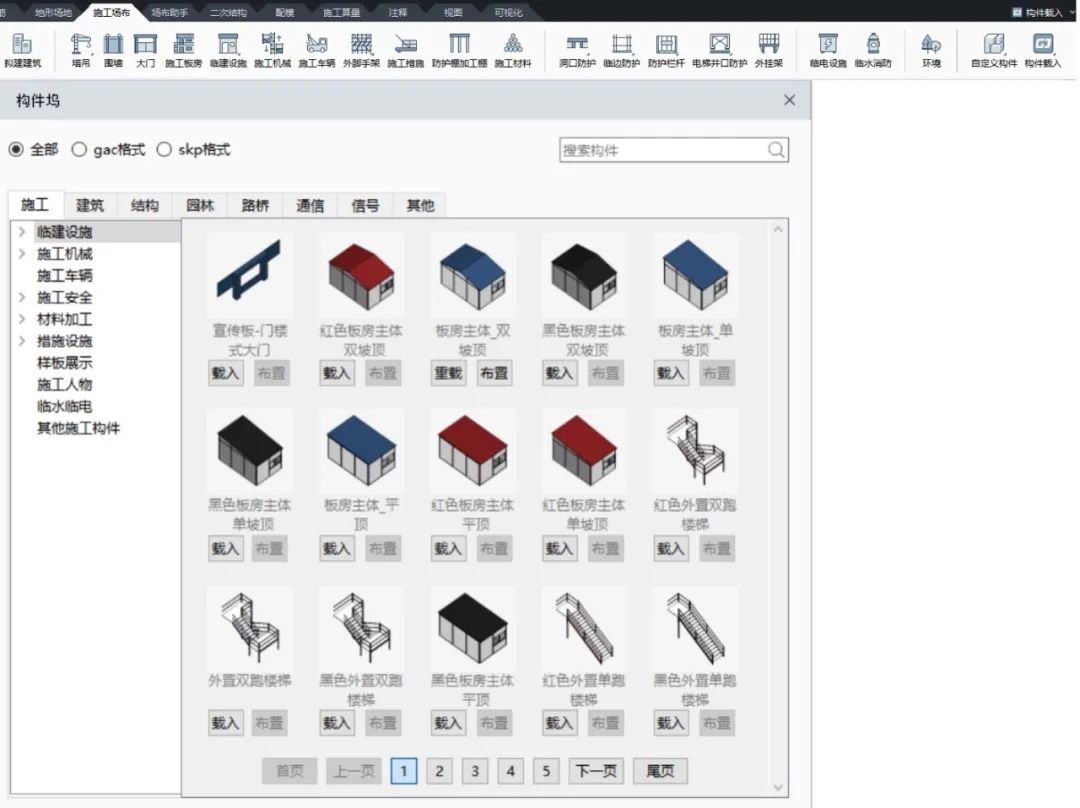Select 施工人物 in the tree
The width and height of the screenshot is (1080, 808).
coord(65,385)
